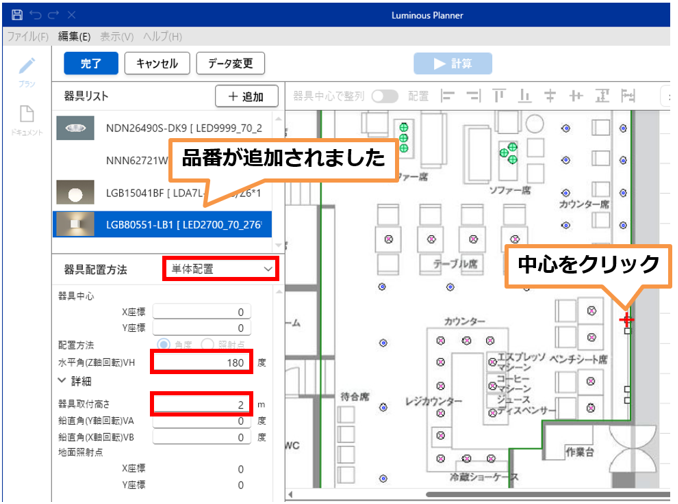Click the align top edges icon

click(x=498, y=96)
